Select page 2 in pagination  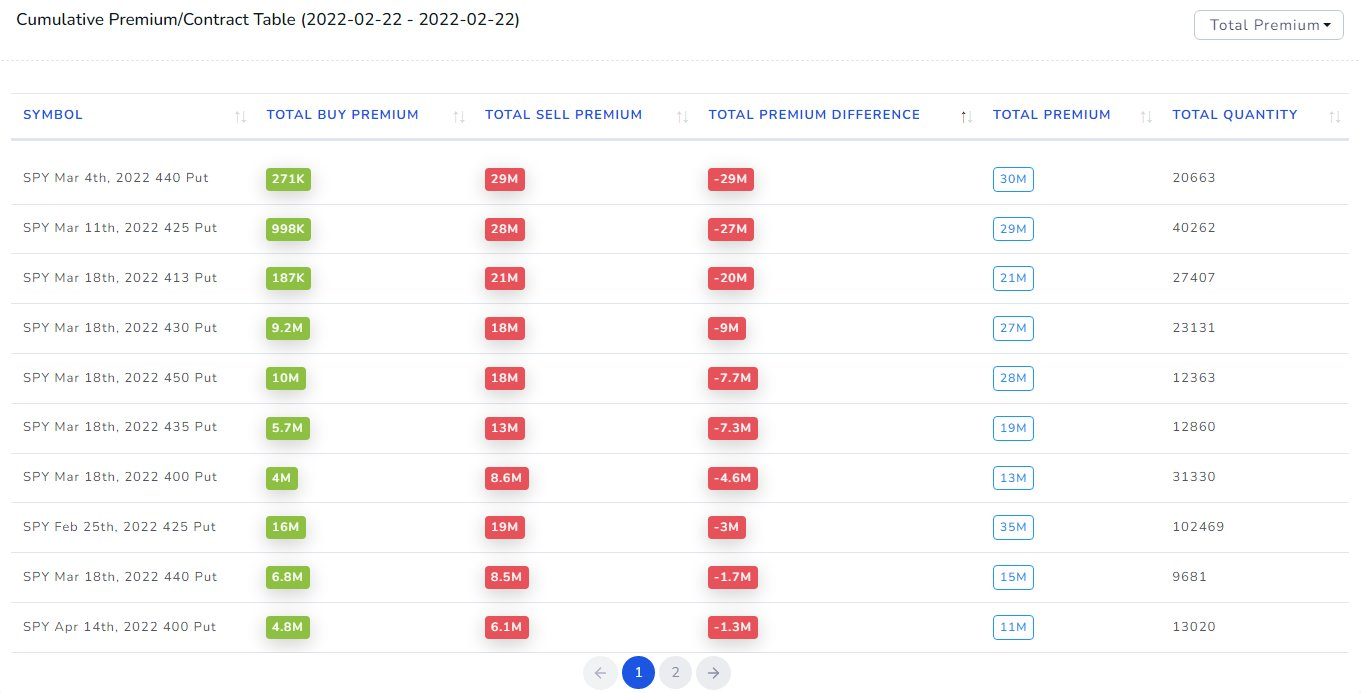[x=676, y=673]
